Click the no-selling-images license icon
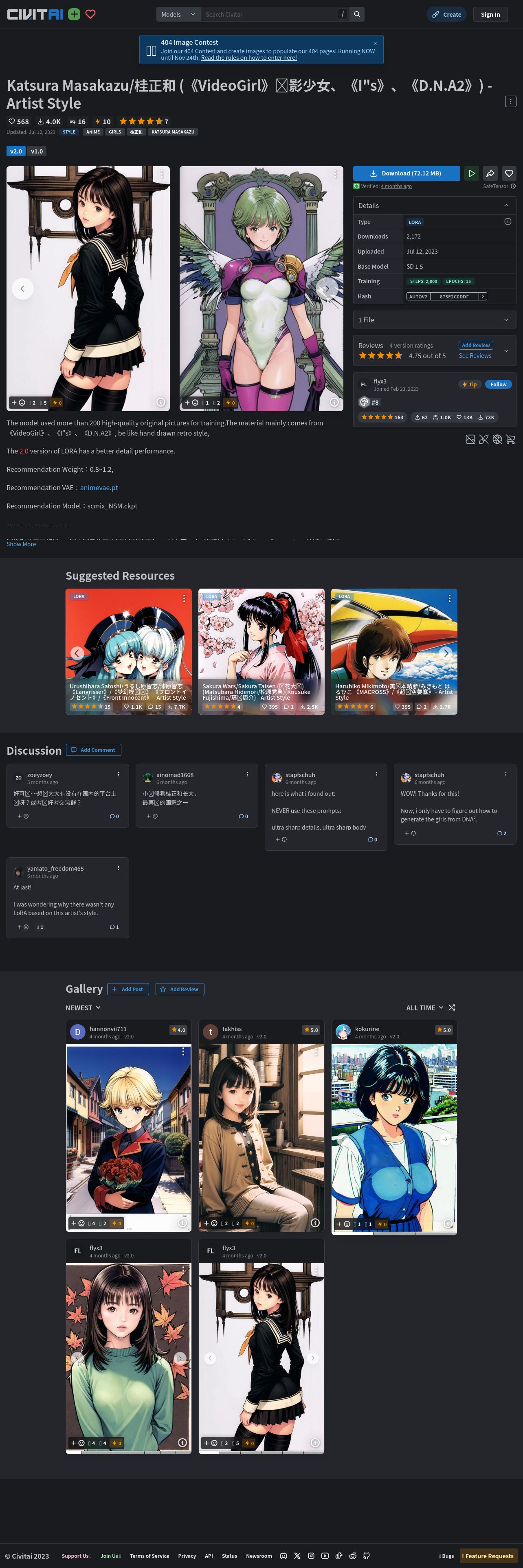The image size is (523, 1568). tap(484, 439)
